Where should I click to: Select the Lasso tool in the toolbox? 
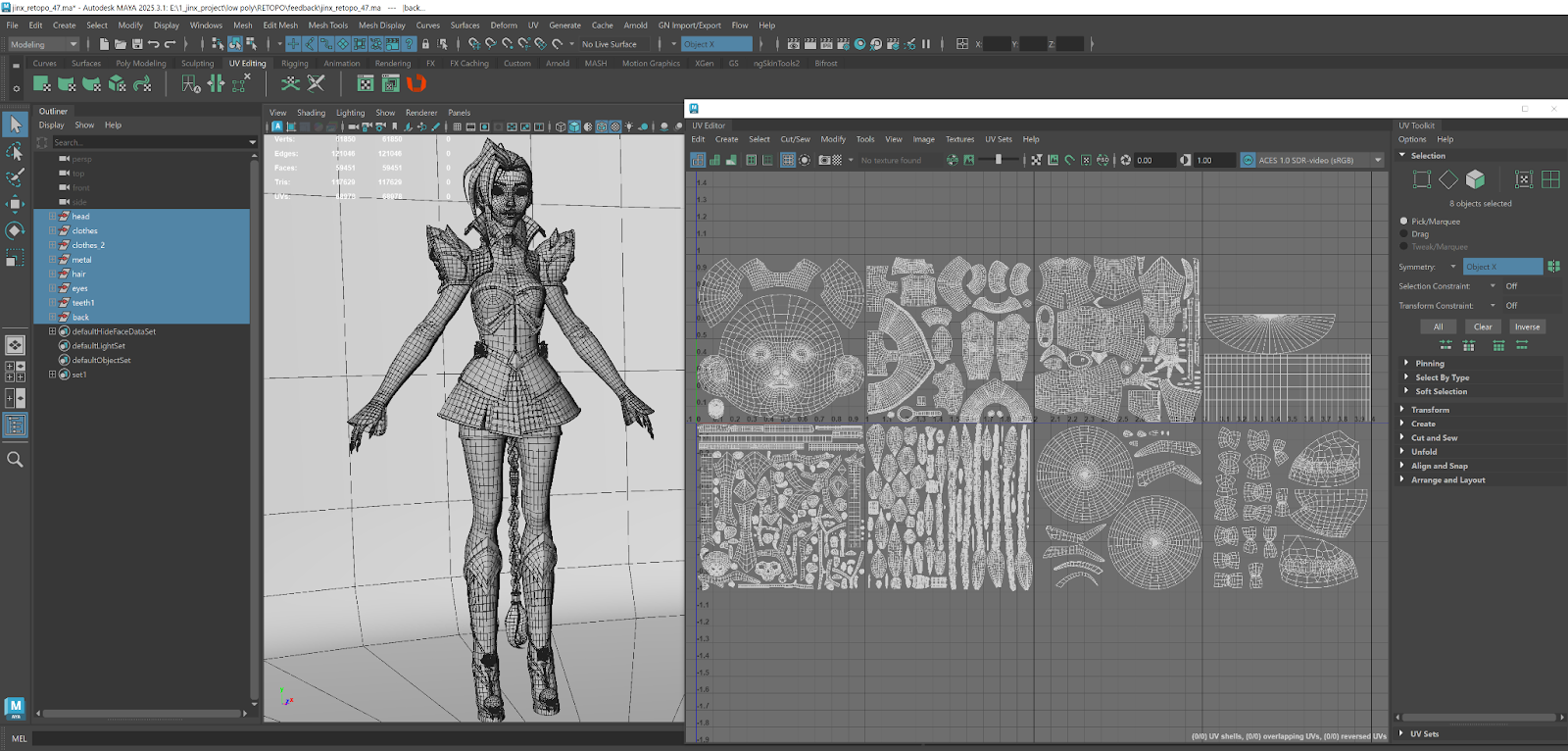[x=15, y=151]
